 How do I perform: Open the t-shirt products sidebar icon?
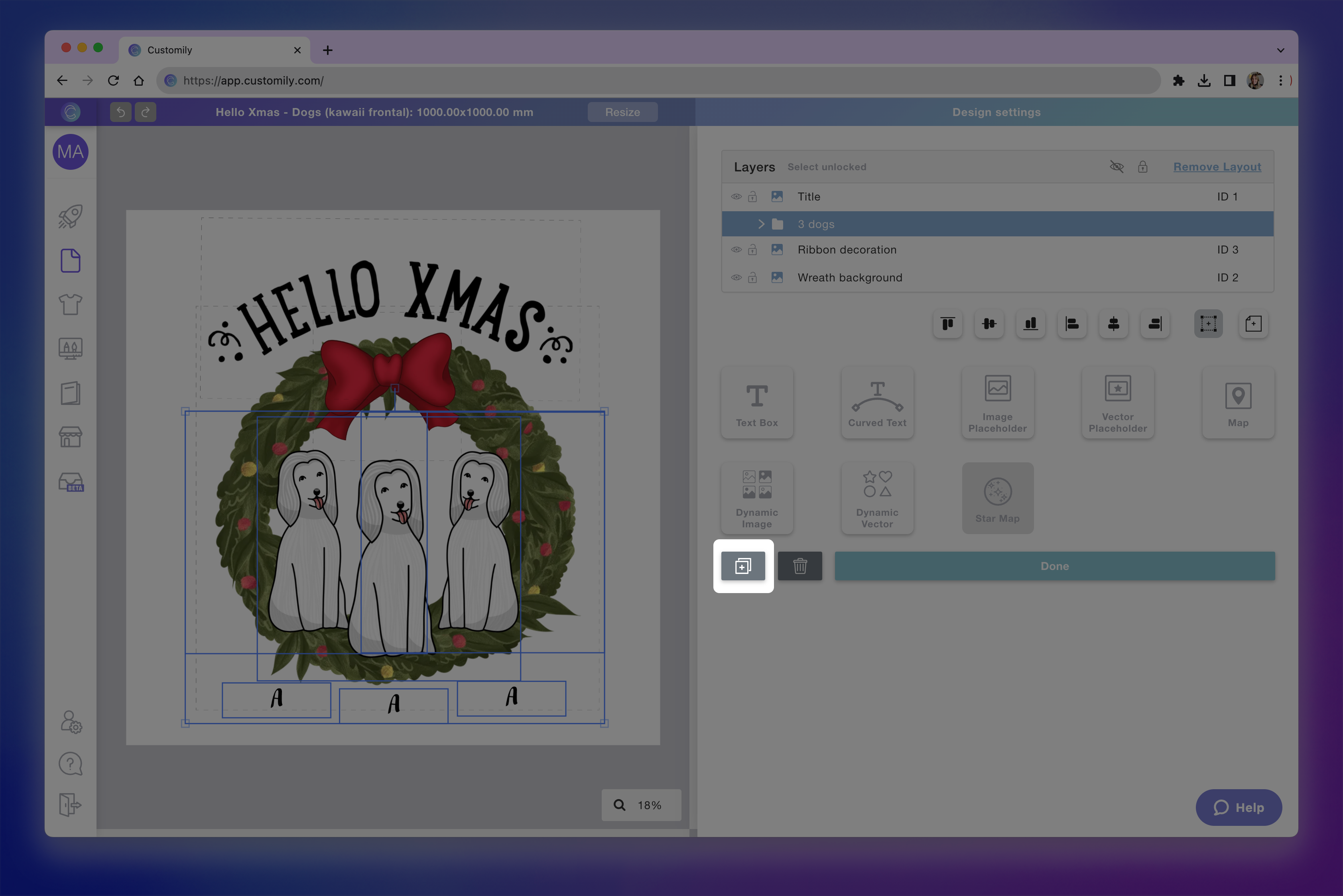tap(70, 305)
